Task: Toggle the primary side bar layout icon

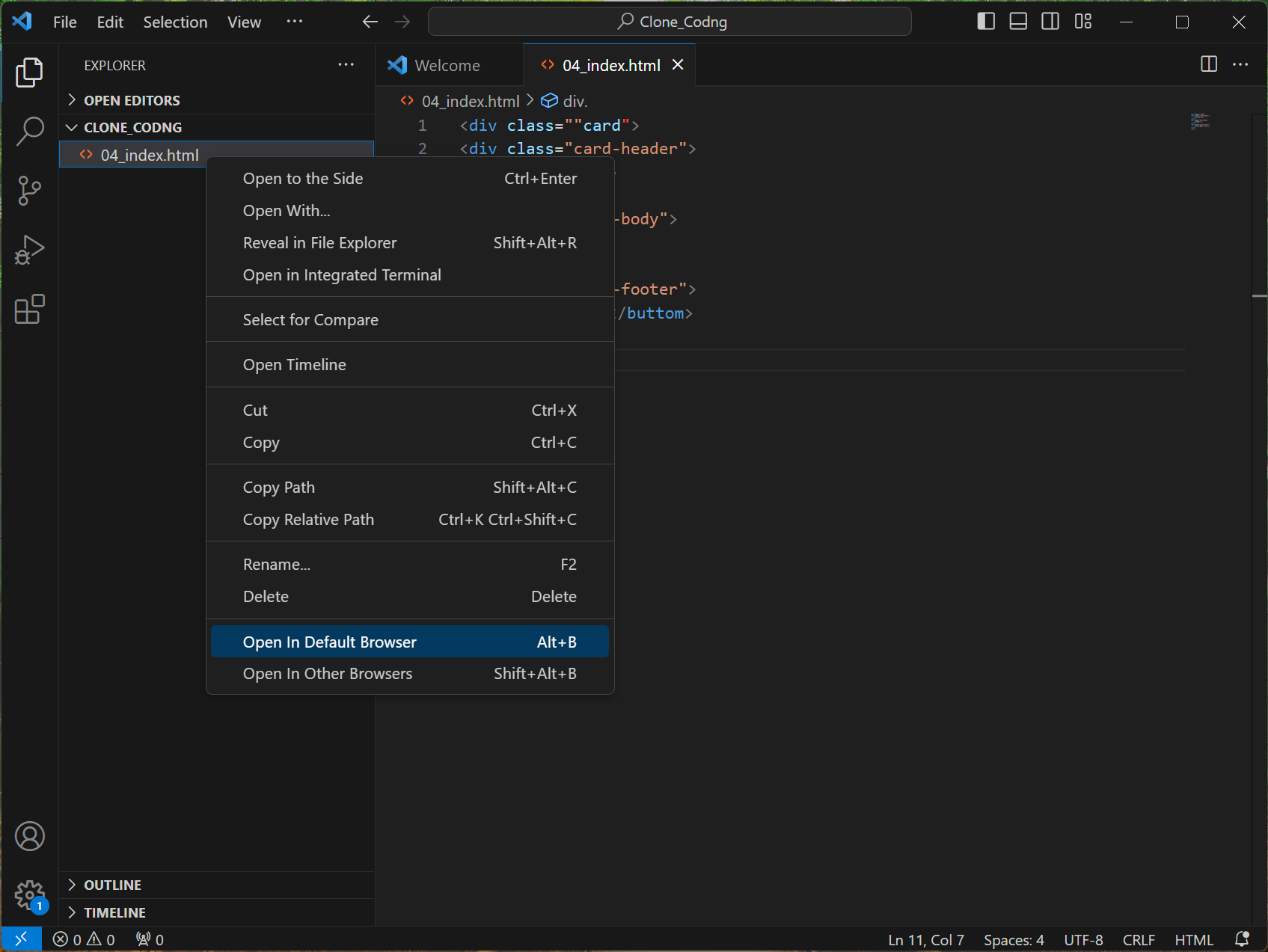Action: click(x=986, y=22)
